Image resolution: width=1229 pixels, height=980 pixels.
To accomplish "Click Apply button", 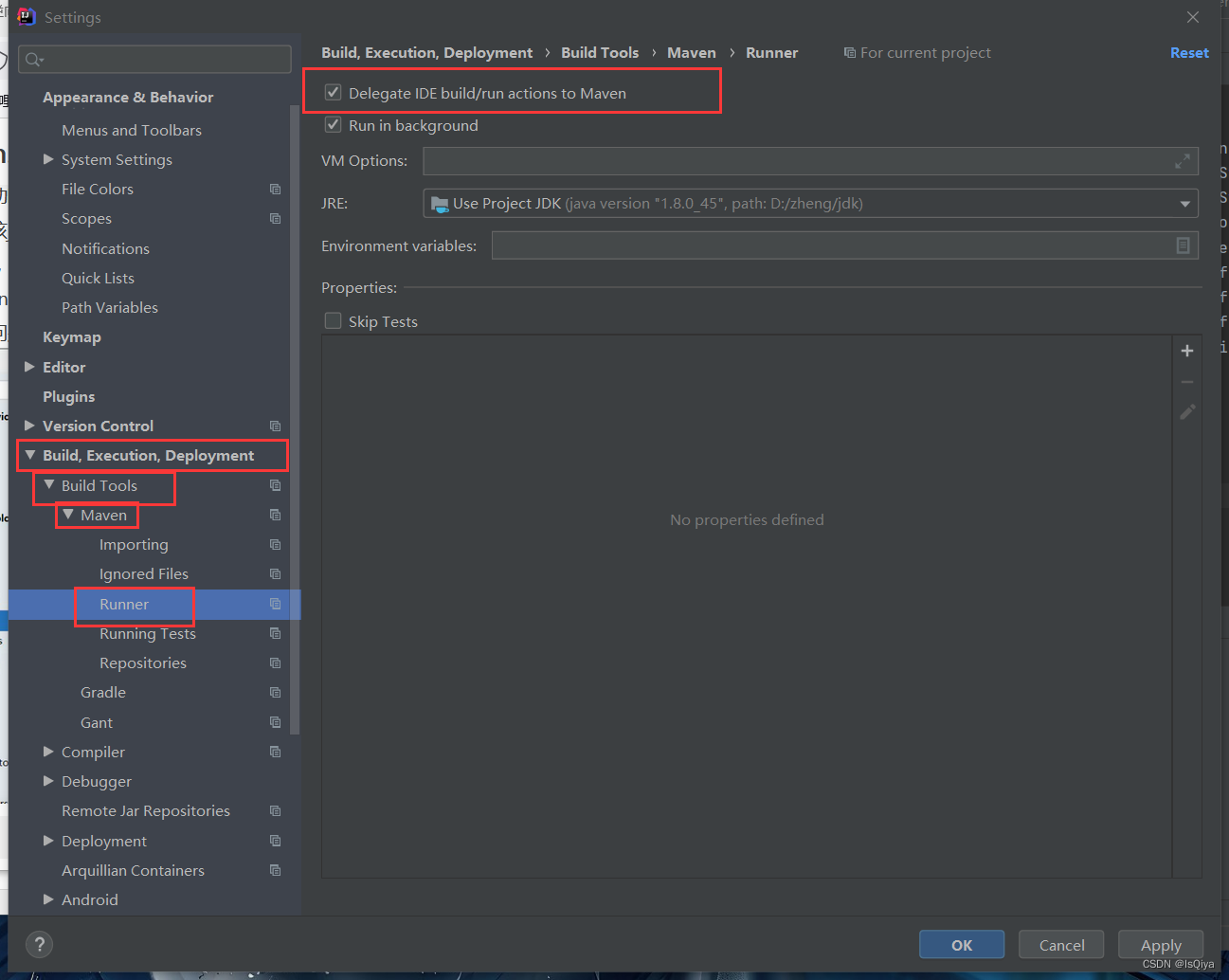I will tap(1161, 945).
